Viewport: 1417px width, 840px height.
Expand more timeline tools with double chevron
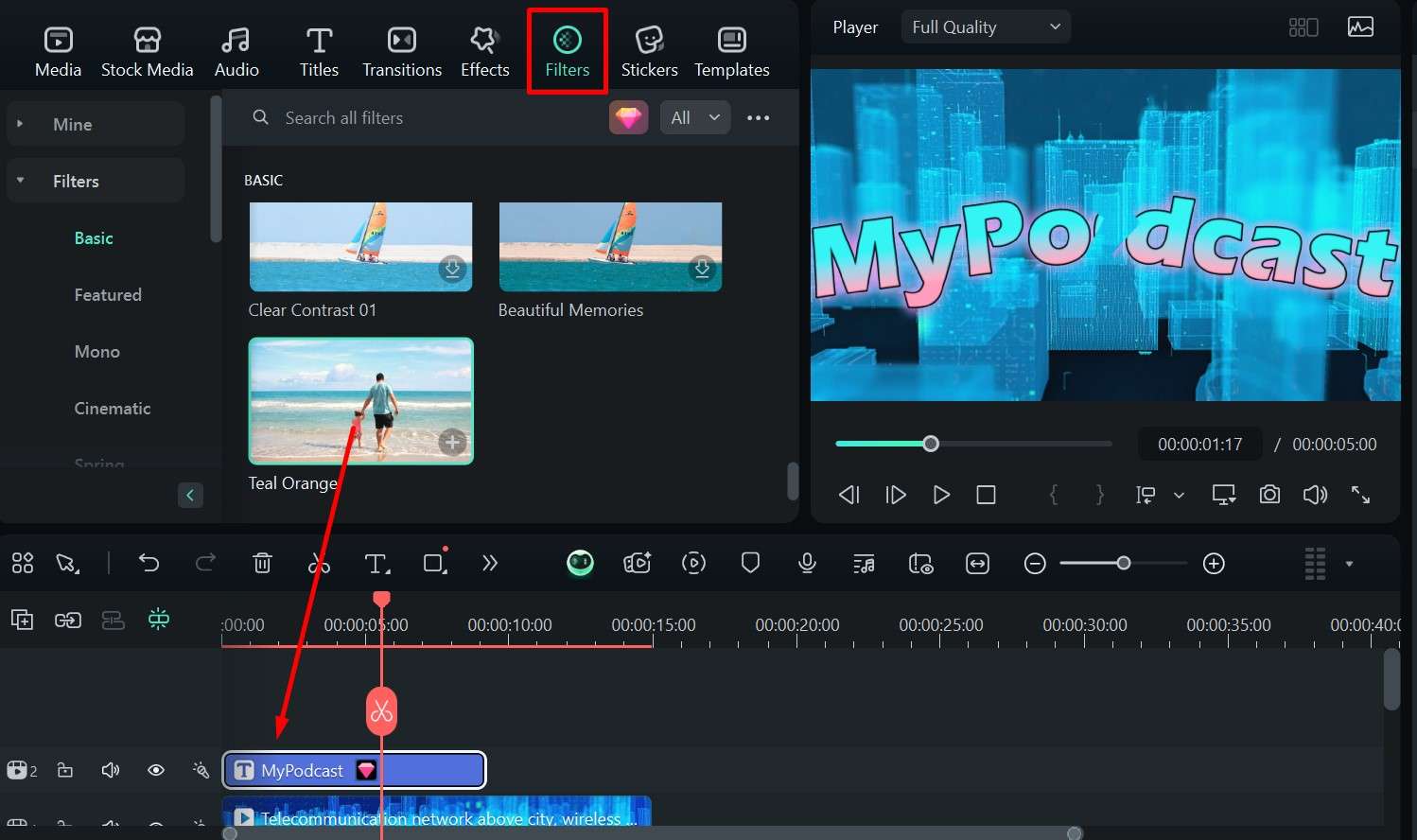pos(489,564)
